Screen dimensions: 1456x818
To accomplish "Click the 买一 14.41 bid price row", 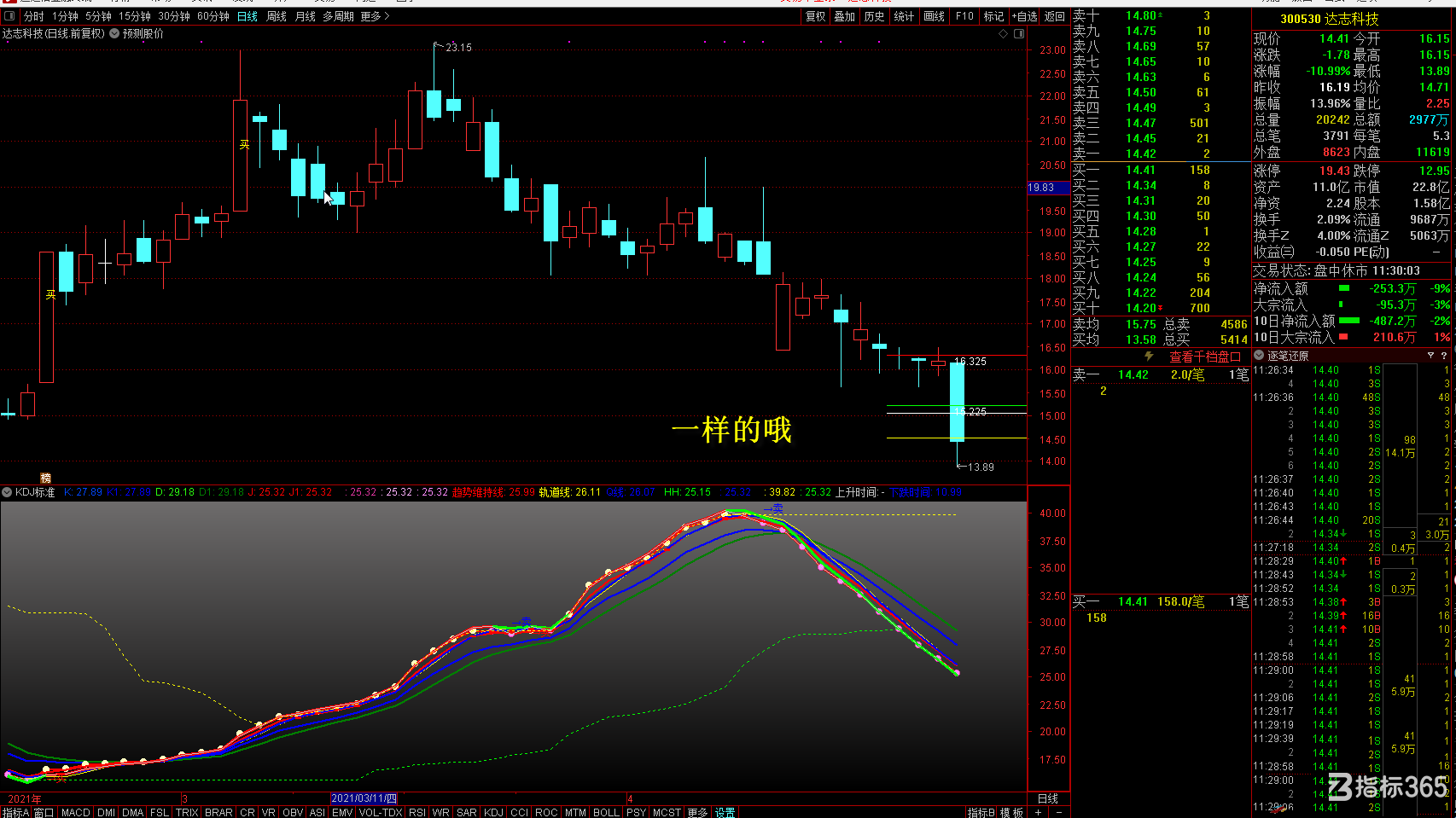I will 1161,170.
